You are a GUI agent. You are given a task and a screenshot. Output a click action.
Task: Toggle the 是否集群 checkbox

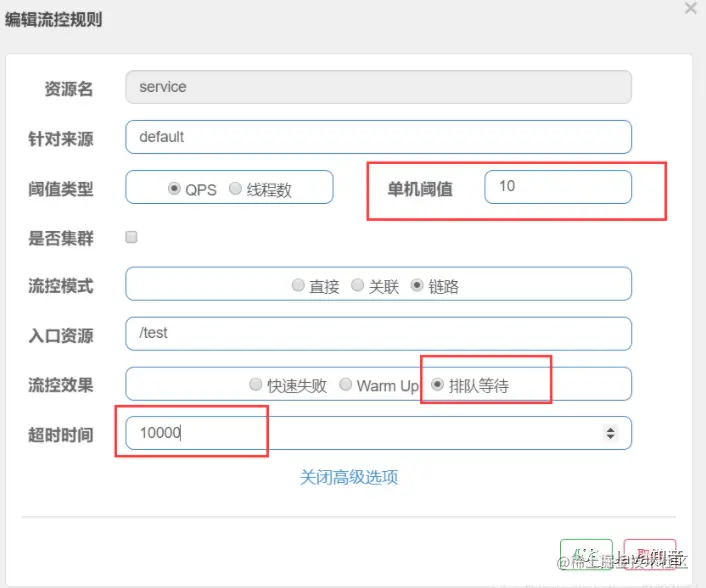pos(131,237)
